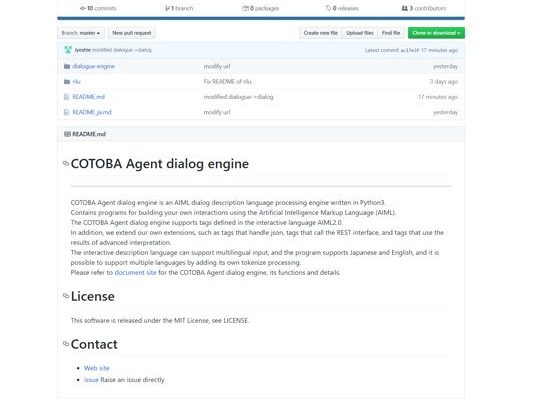Click the README.md book icon in header
The width and height of the screenshot is (536, 400).
pyautogui.click(x=67, y=134)
